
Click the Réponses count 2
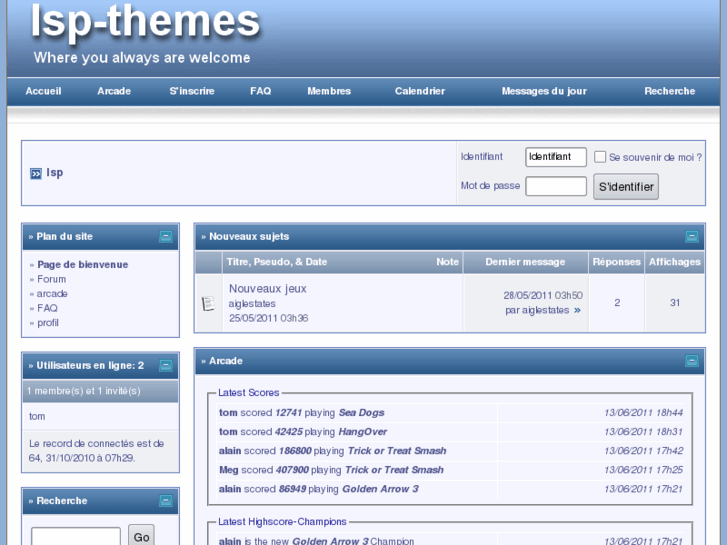click(617, 303)
